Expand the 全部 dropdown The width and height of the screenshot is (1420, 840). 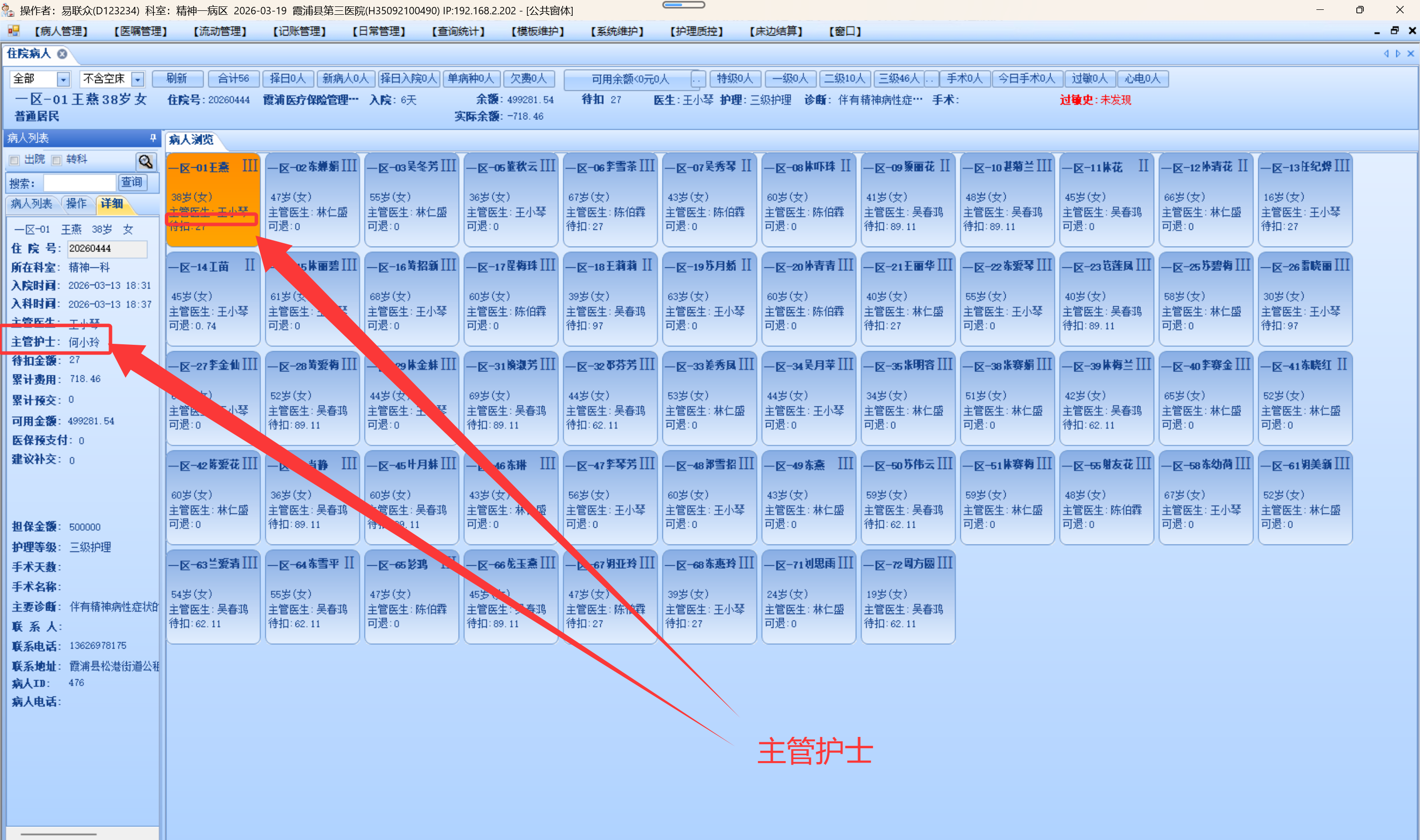[x=64, y=79]
